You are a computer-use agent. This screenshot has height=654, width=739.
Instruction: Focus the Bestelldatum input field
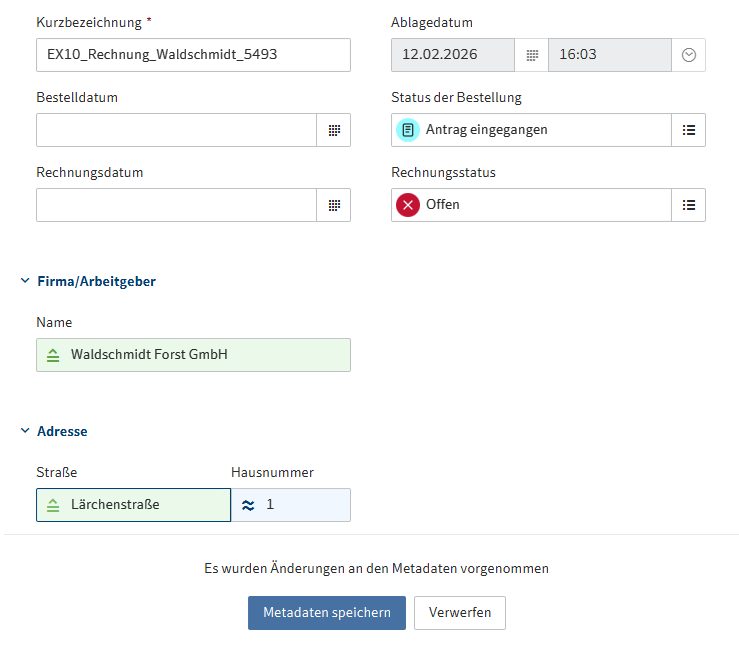tap(176, 130)
